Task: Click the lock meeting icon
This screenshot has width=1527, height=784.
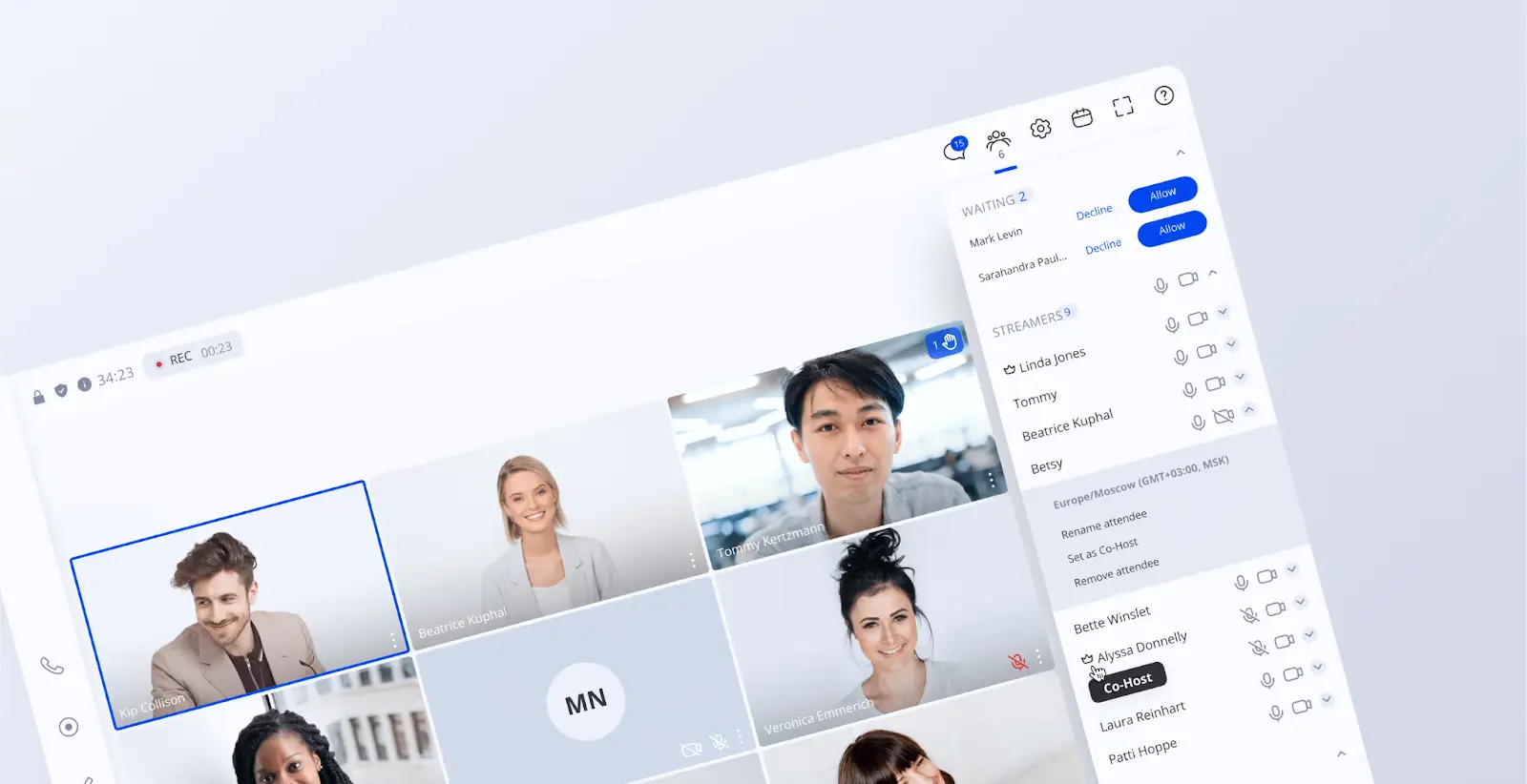Action: 39,397
